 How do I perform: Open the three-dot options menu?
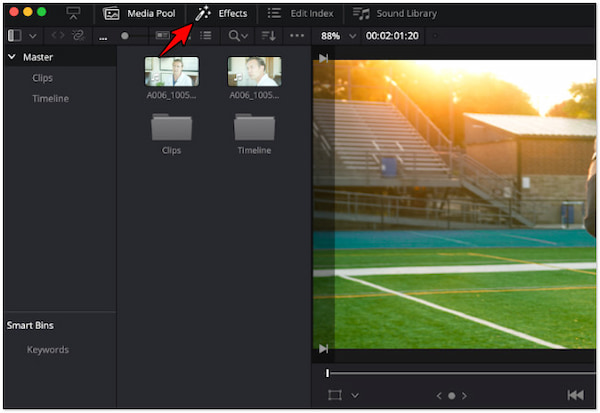(296, 36)
